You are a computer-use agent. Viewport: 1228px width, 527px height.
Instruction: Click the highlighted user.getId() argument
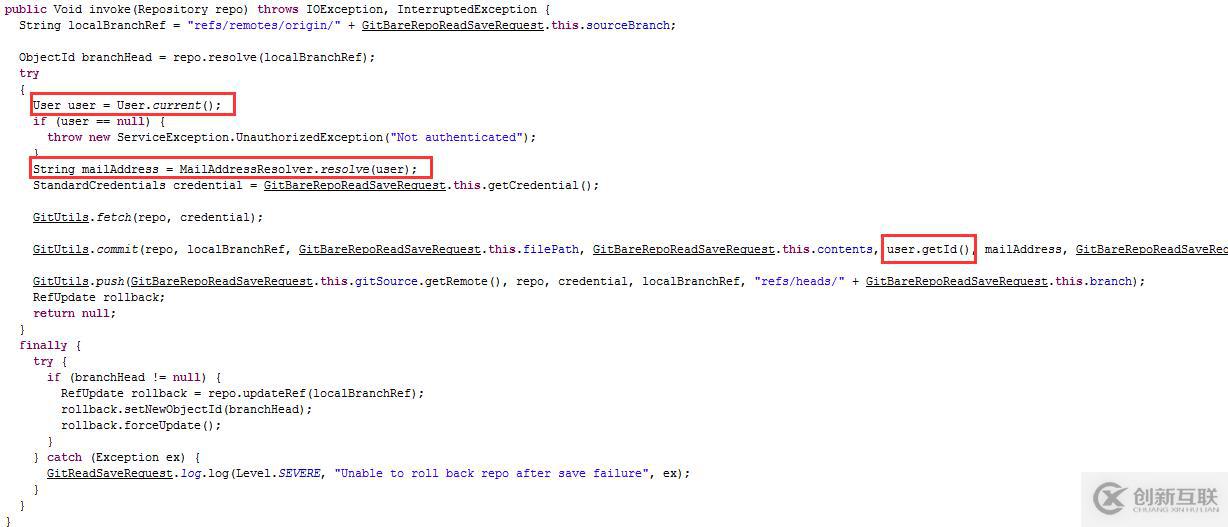pos(929,248)
